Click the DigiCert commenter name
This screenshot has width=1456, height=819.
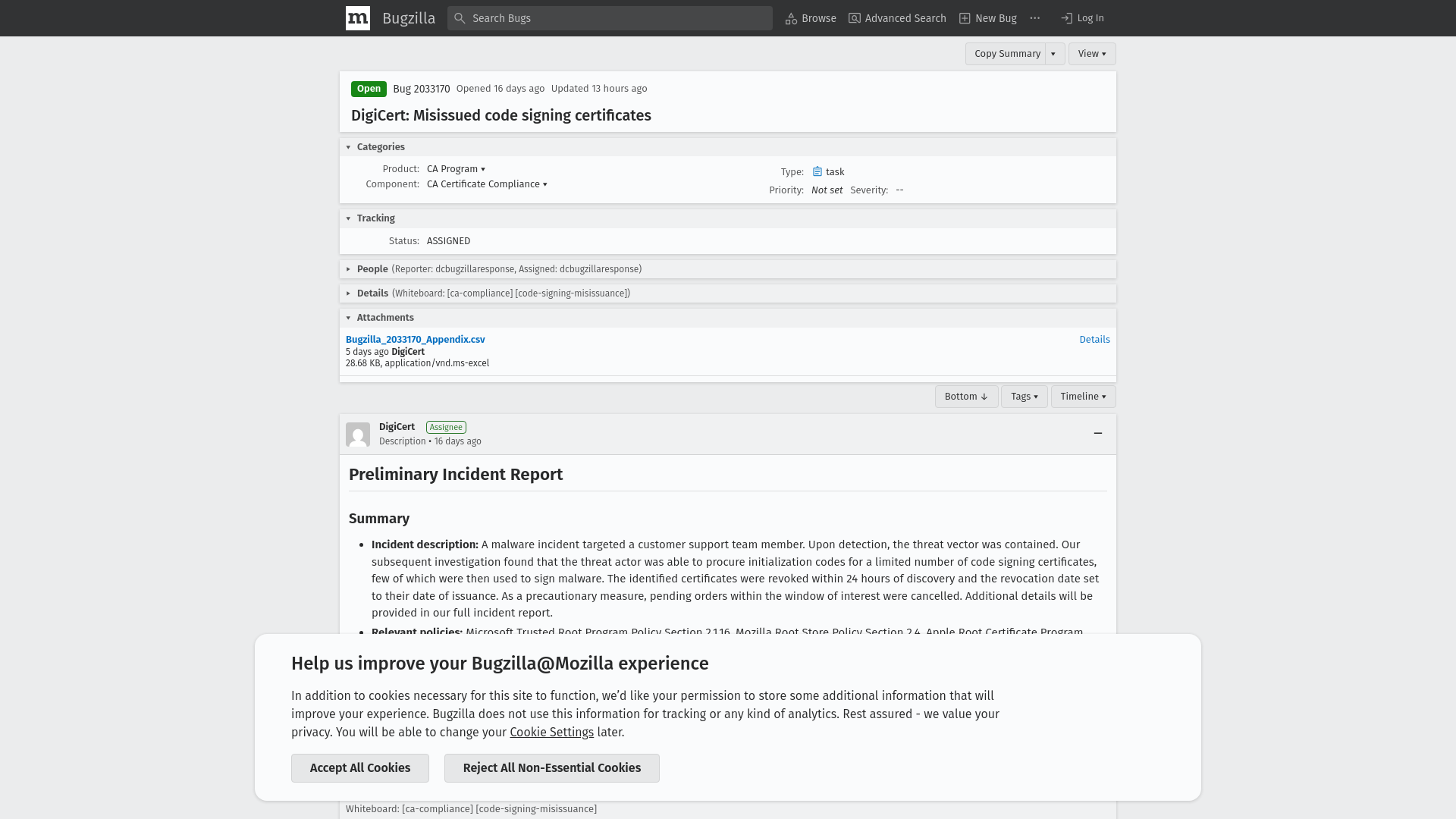coord(397,427)
